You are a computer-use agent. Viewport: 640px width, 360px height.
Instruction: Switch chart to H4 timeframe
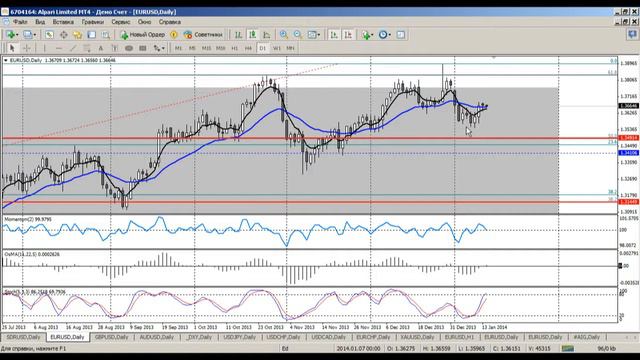click(x=248, y=48)
